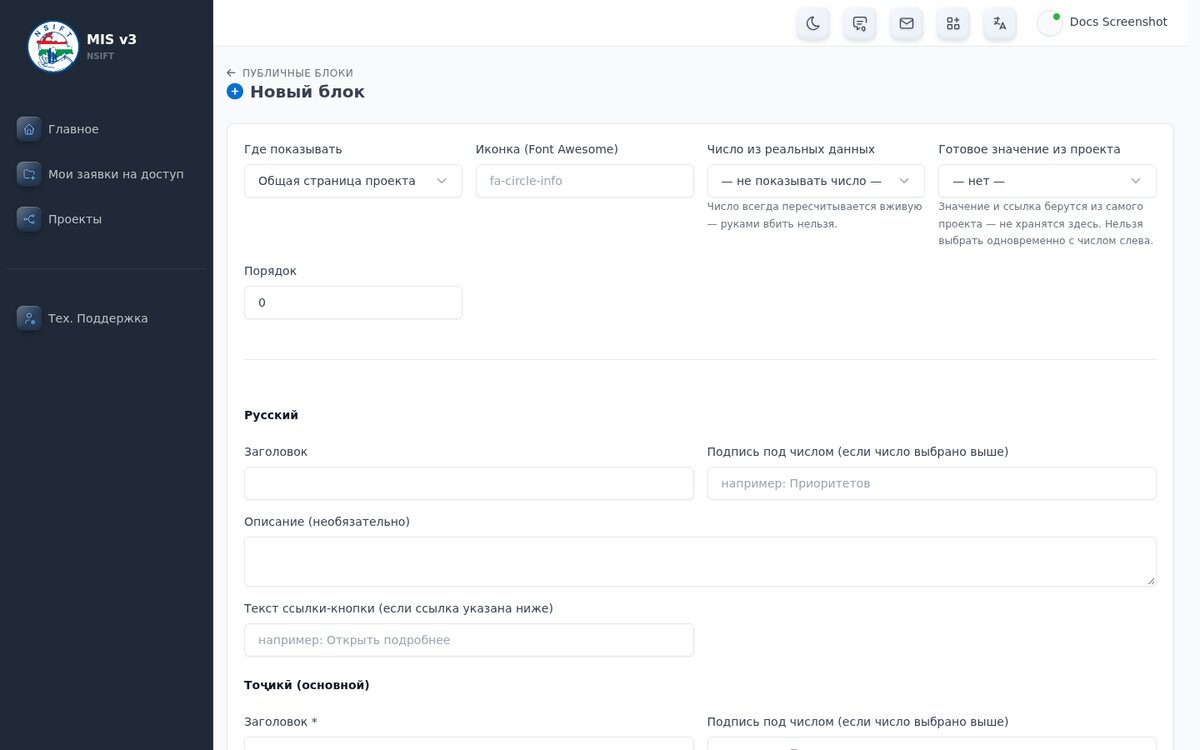The image size is (1200, 750).
Task: Click the MIS v3 title
Action: click(x=112, y=39)
